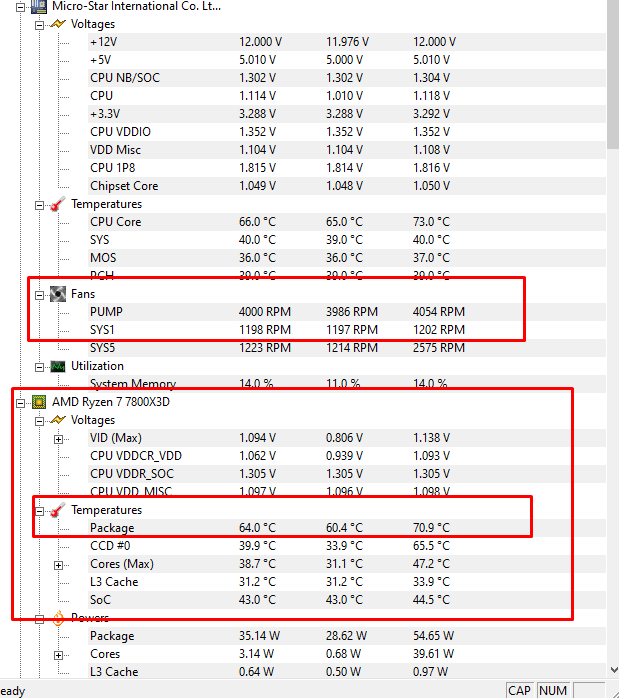Viewport: 619px width, 698px height.
Task: Select the PUMP fan row
Action: tap(347, 312)
